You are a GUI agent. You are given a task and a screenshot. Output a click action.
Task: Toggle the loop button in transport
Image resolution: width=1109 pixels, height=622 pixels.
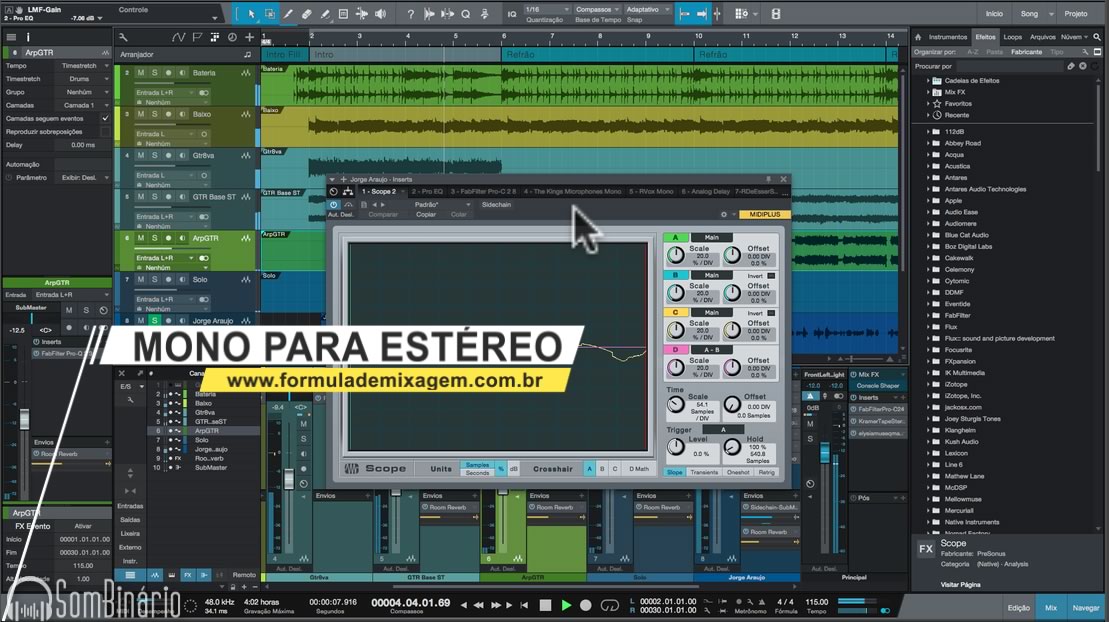pyautogui.click(x=610, y=605)
